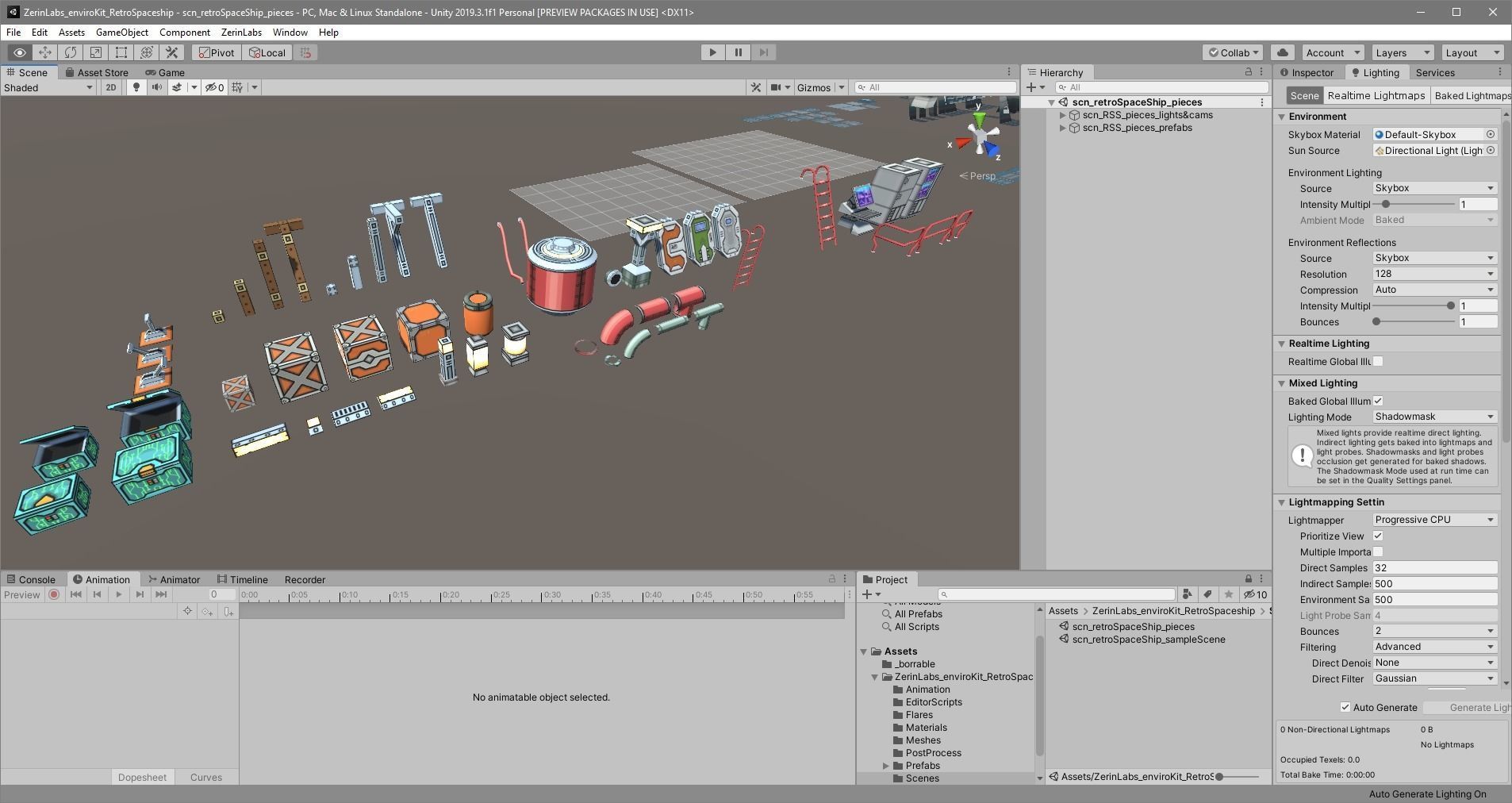Open the ZerinLabs menu

[x=241, y=33]
